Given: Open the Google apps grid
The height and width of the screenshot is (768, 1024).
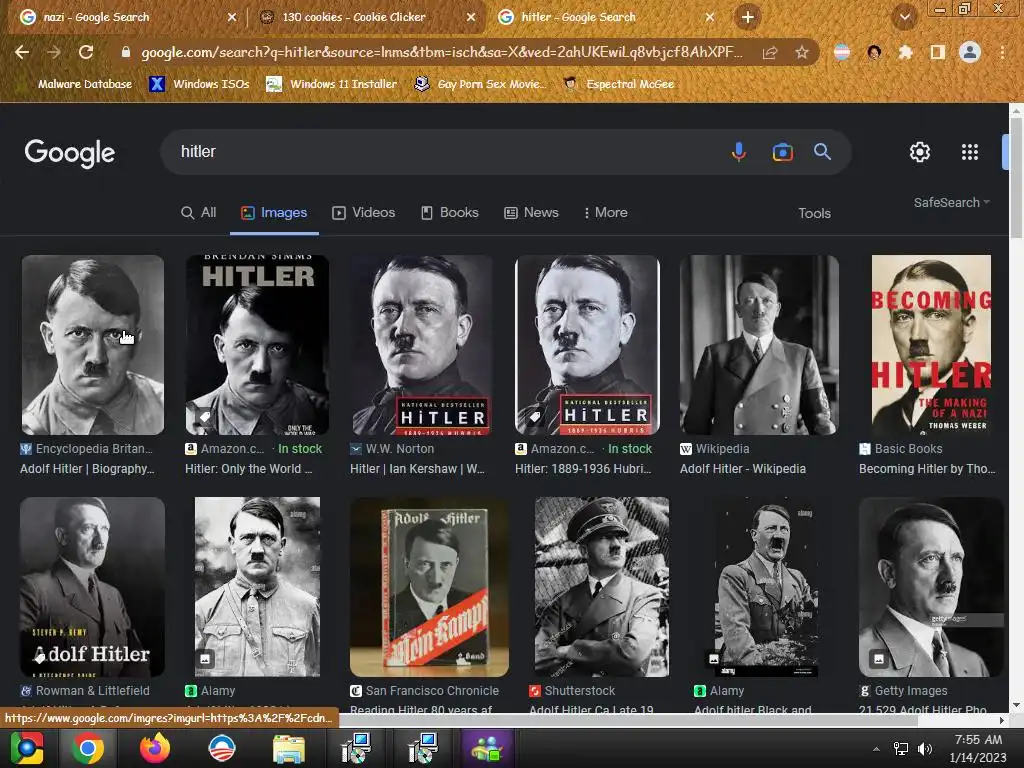Looking at the screenshot, I should (x=970, y=152).
